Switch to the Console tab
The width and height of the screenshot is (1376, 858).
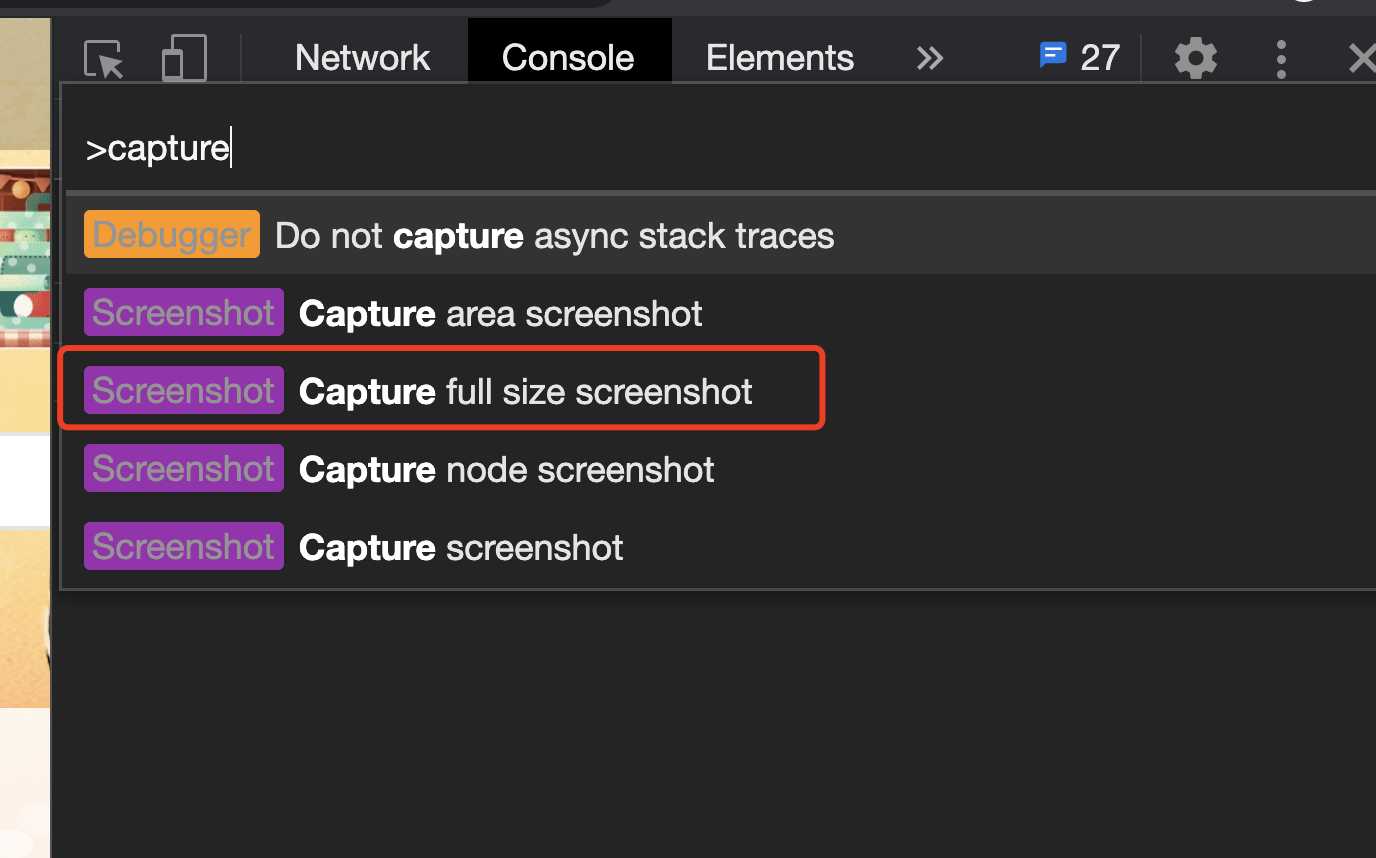pos(568,58)
